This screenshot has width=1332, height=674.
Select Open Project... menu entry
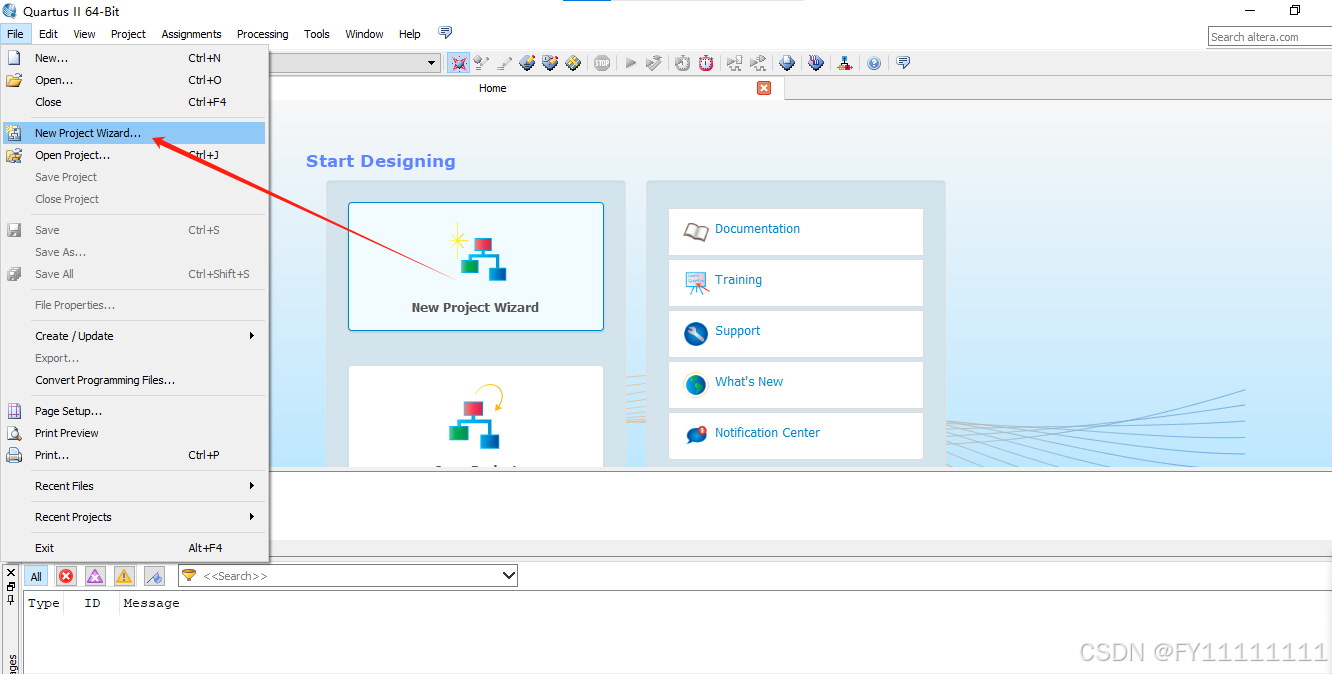click(x=134, y=155)
